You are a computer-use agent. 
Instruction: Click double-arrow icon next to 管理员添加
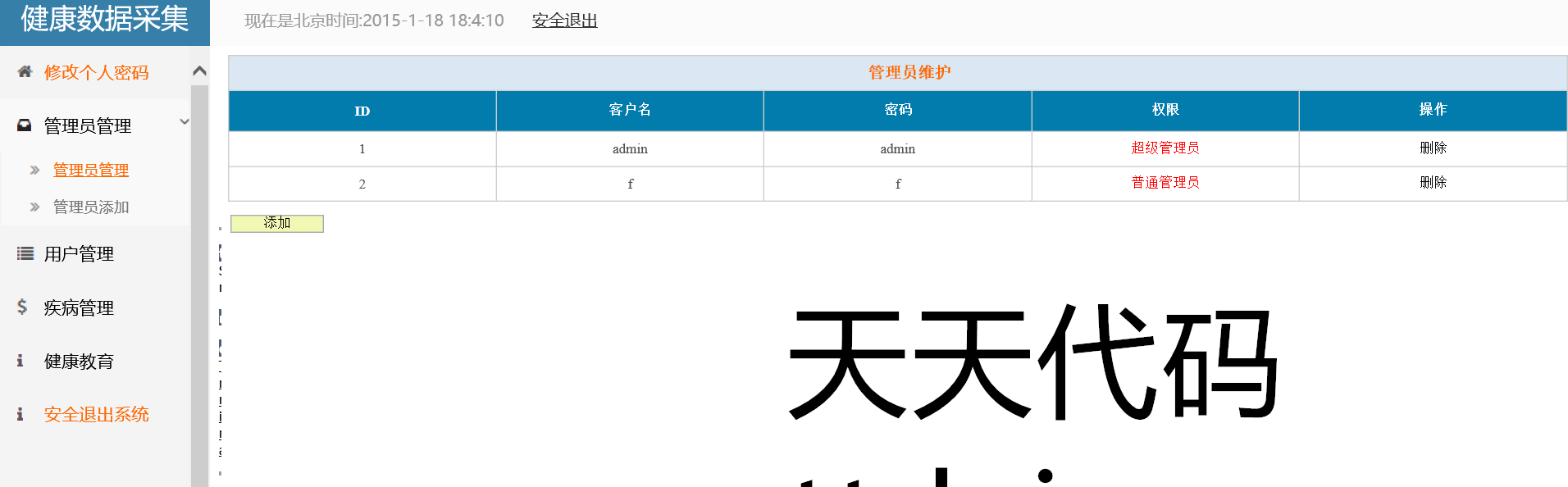34,207
